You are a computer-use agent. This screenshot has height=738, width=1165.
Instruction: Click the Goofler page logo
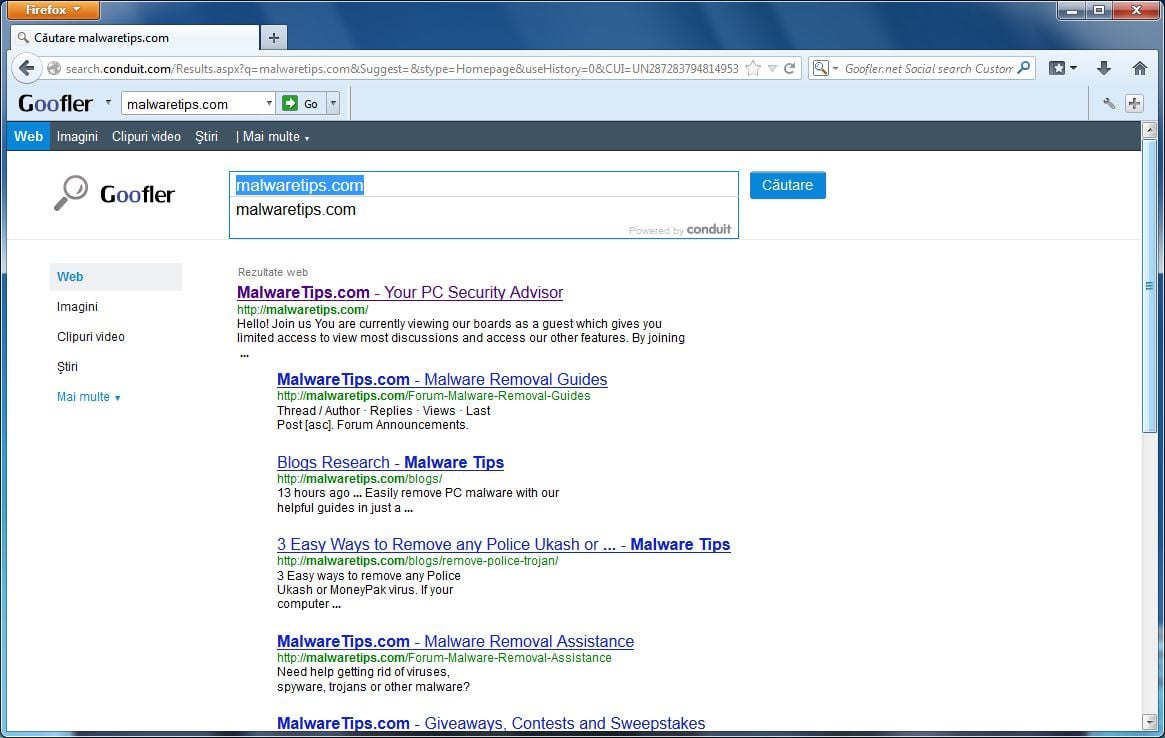click(114, 194)
